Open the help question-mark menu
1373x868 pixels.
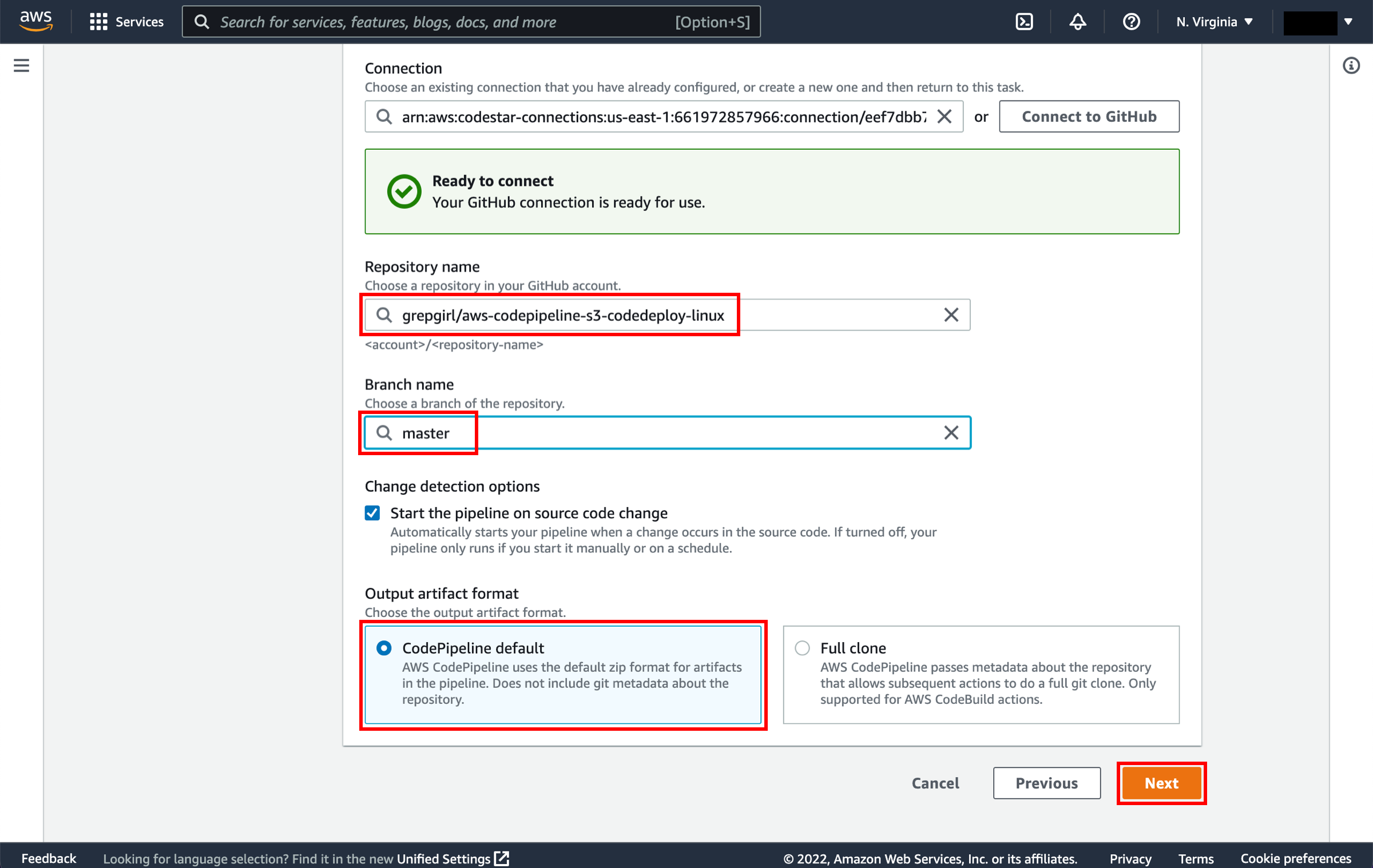tap(1131, 22)
